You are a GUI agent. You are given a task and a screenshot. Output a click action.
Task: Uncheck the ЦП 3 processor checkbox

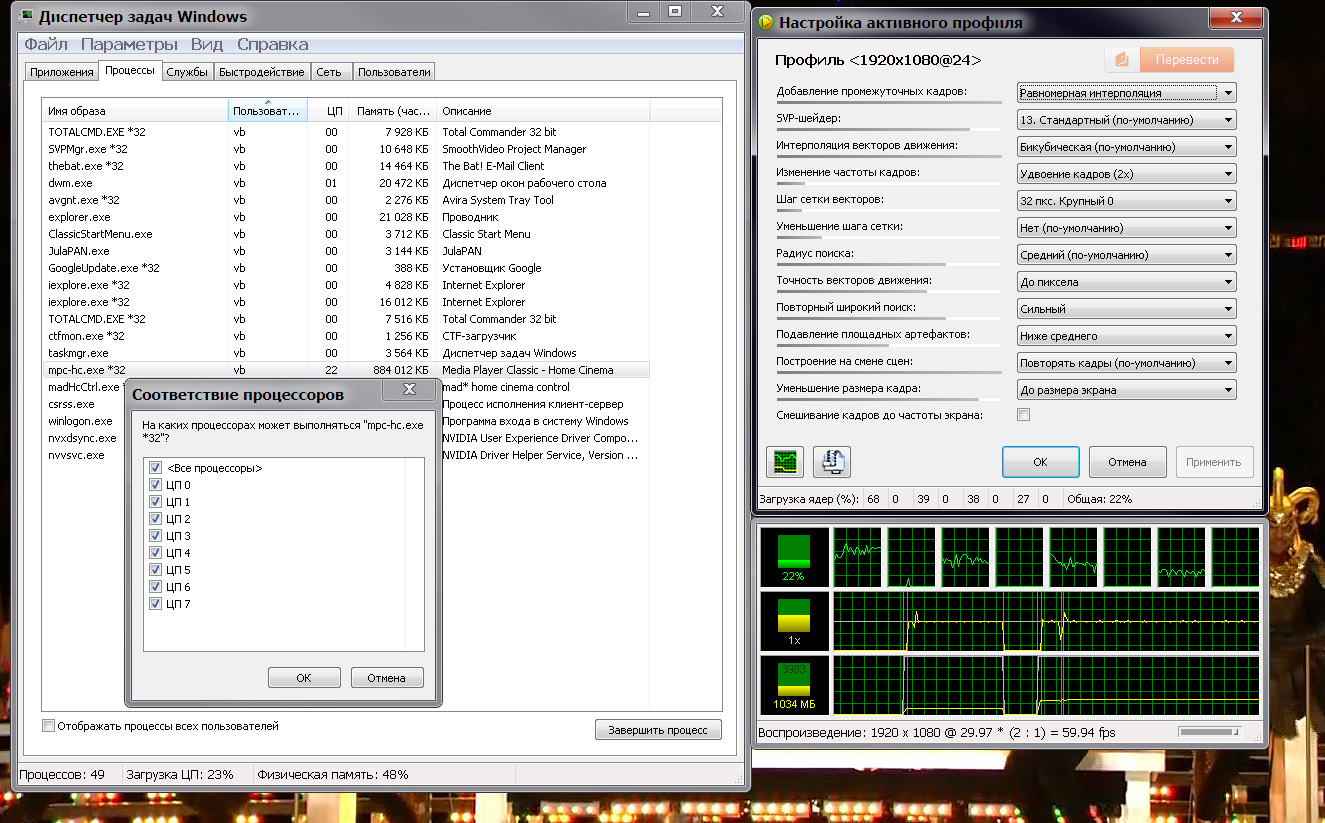coord(155,536)
